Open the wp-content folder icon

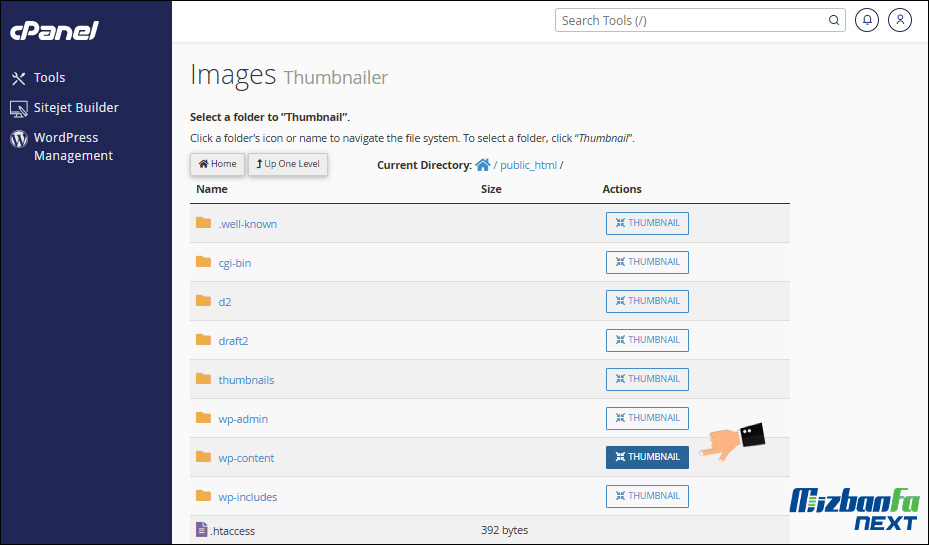(x=203, y=457)
